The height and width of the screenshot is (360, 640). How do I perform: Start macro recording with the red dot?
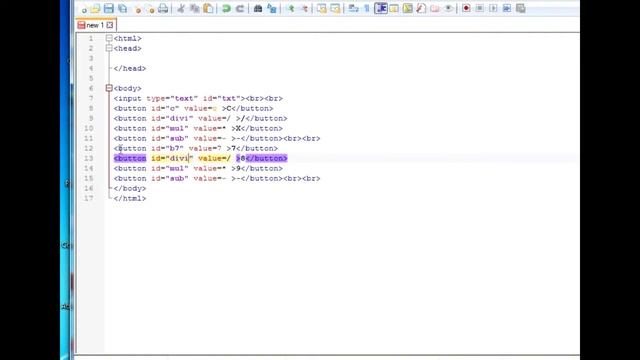click(466, 8)
